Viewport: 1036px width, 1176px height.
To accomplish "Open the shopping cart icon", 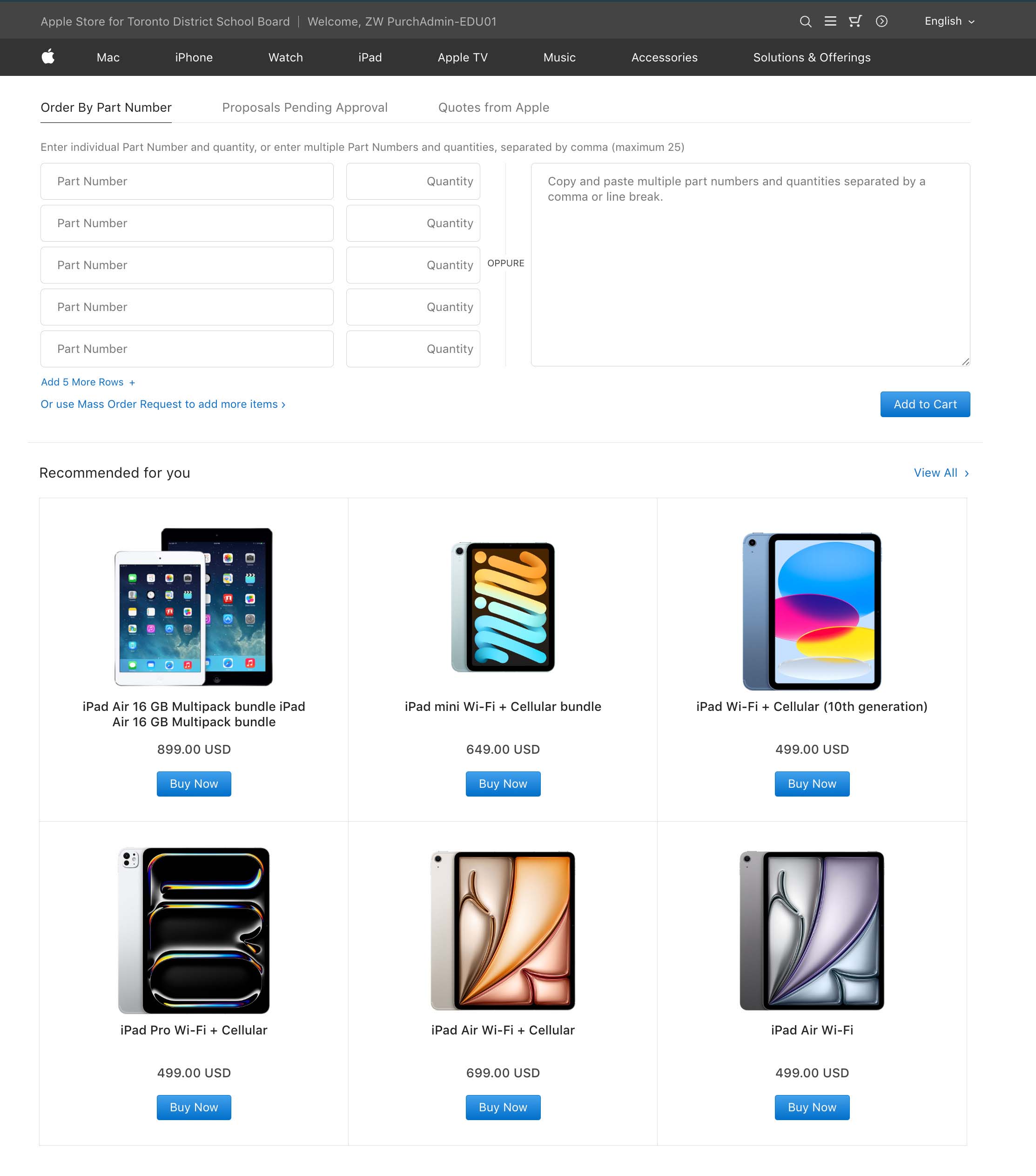I will [855, 21].
